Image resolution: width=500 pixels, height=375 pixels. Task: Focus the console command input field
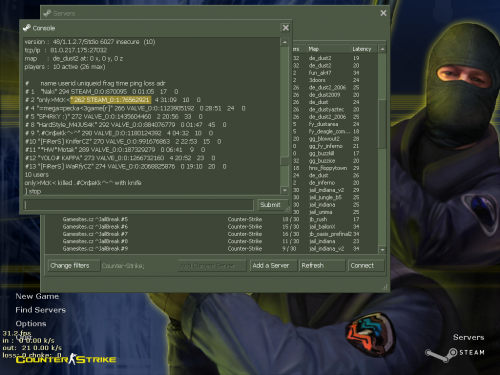tap(139, 205)
